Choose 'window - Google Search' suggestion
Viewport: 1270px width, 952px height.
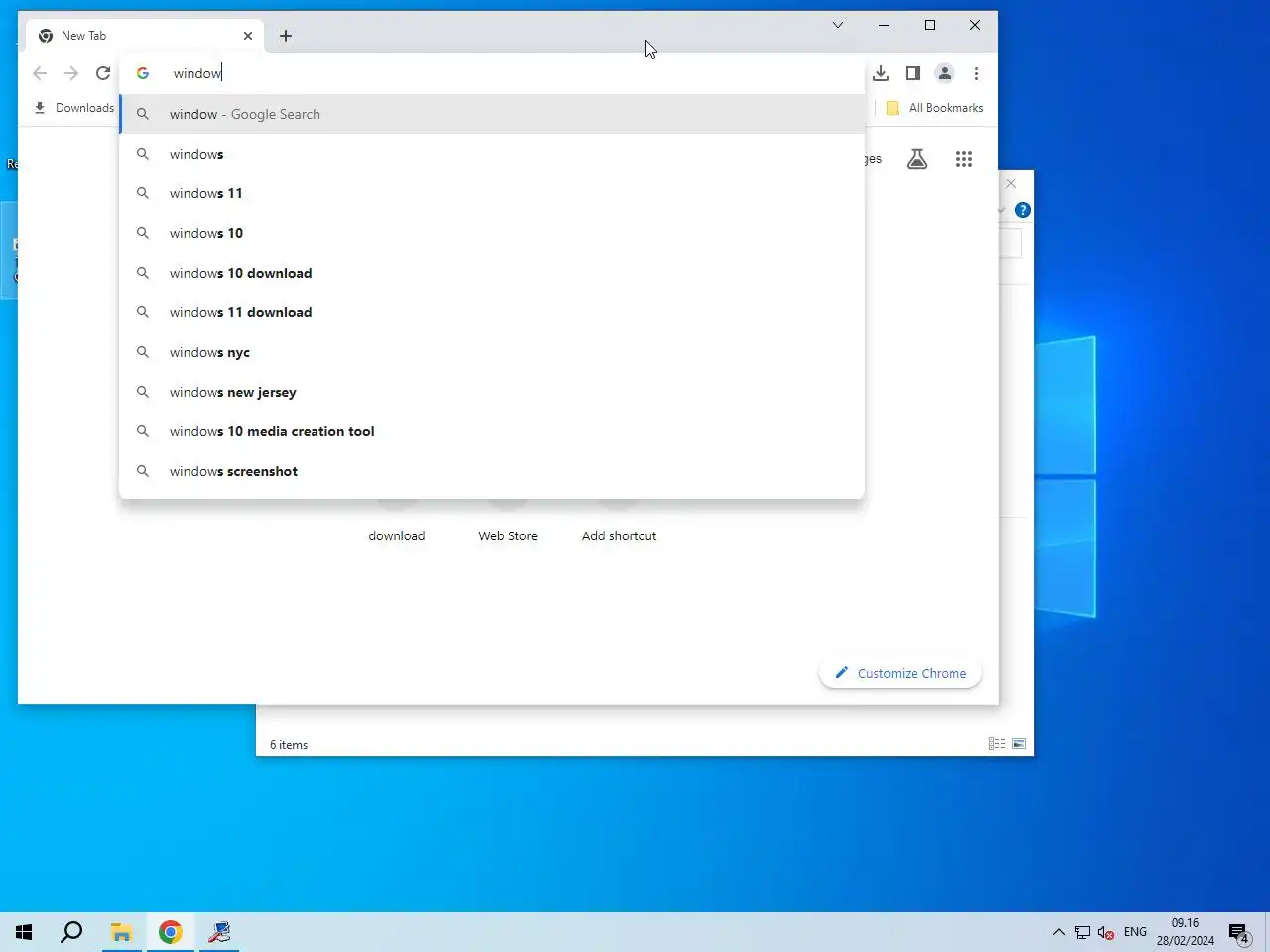pos(492,114)
